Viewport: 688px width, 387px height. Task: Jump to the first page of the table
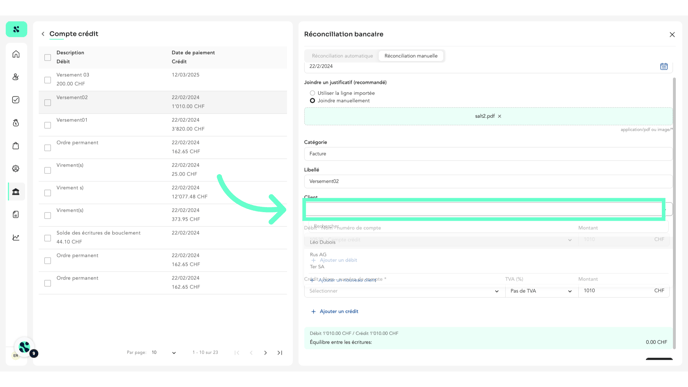[237, 353]
